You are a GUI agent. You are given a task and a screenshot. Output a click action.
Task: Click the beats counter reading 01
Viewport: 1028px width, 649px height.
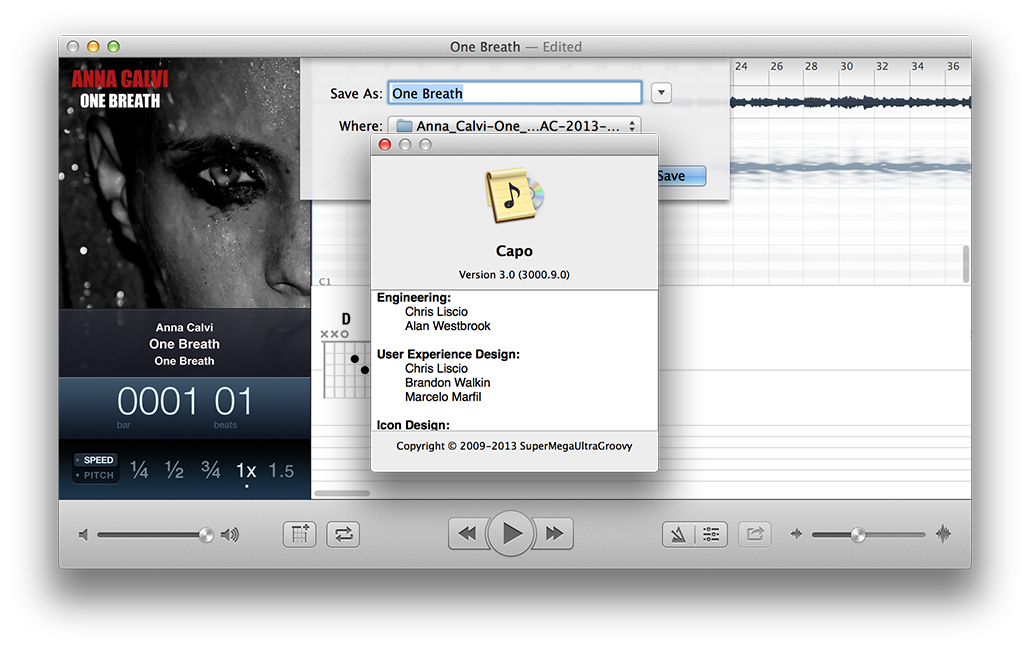[233, 401]
